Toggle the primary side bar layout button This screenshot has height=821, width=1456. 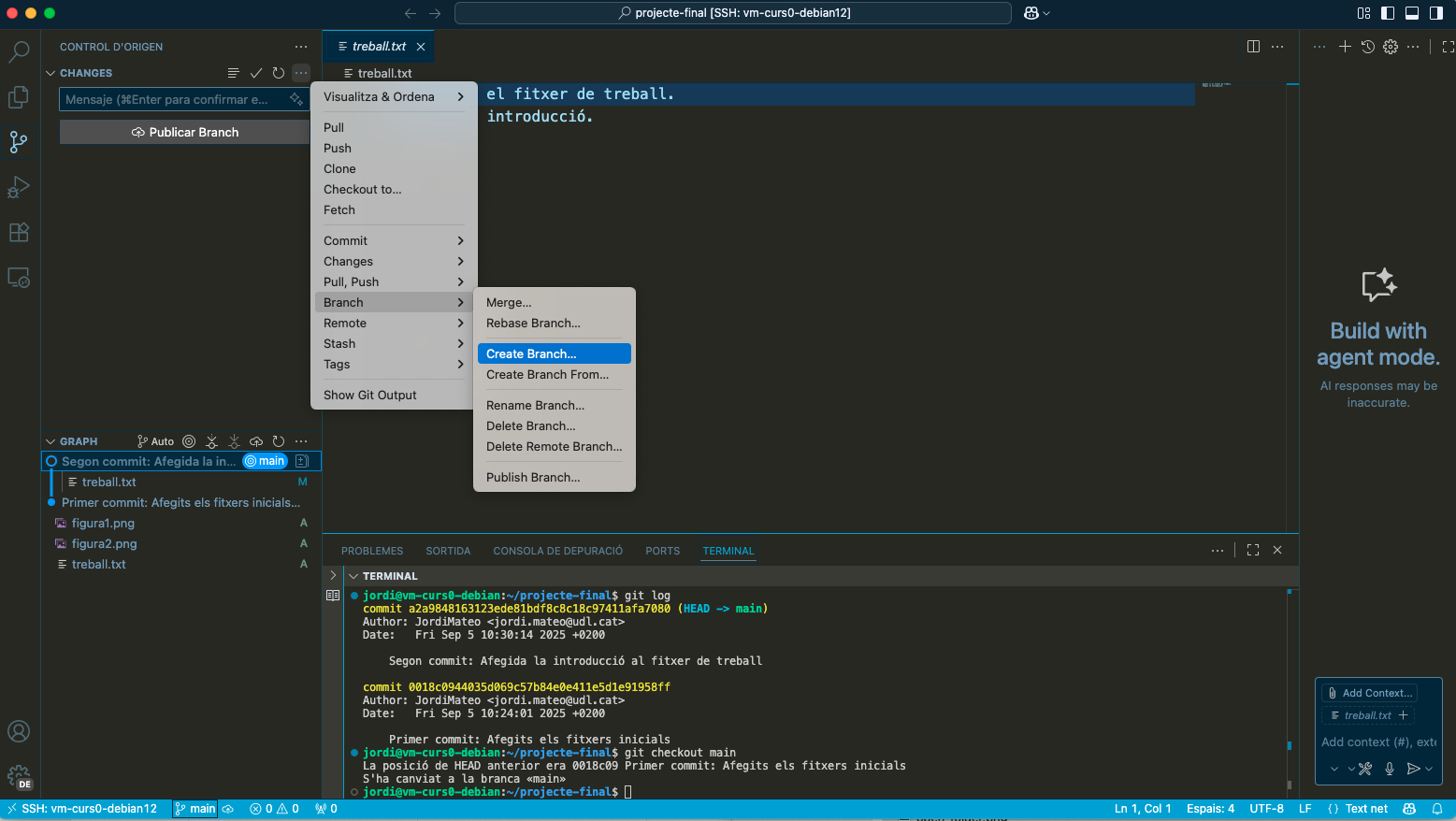tap(1388, 13)
